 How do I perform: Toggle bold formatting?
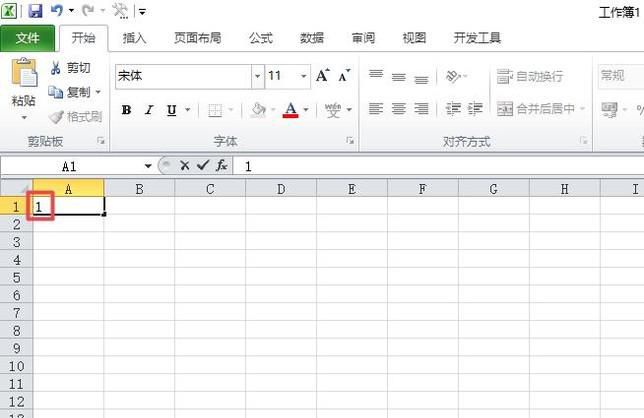pos(126,110)
